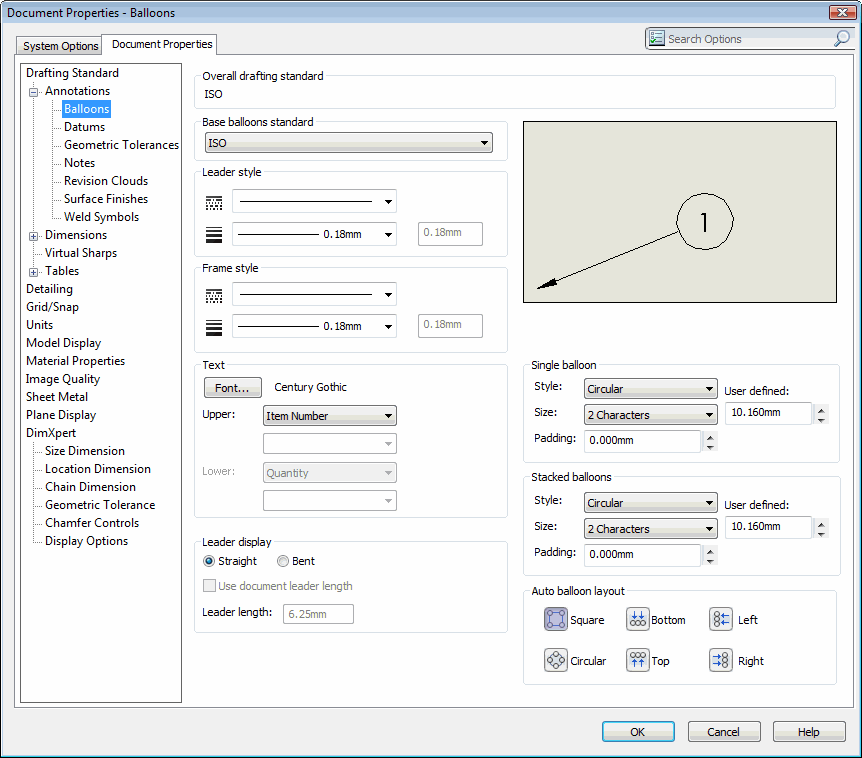The image size is (862, 758).
Task: Click the Single balloon Padding field
Action: tap(642, 440)
